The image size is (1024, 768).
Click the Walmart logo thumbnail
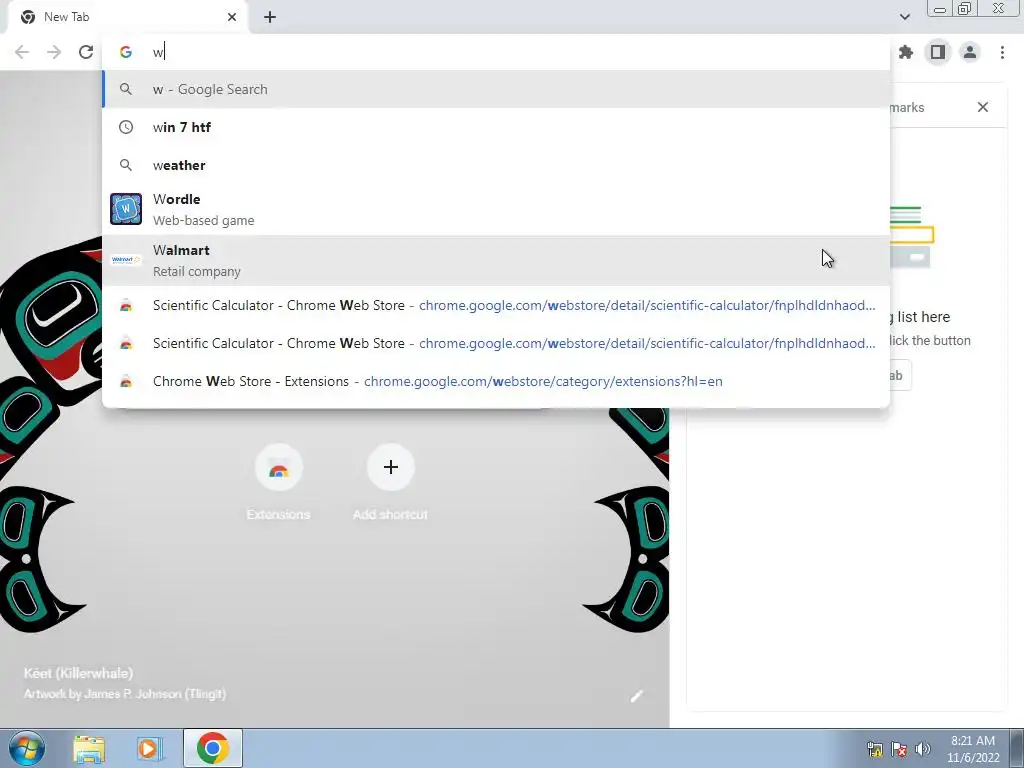126,260
